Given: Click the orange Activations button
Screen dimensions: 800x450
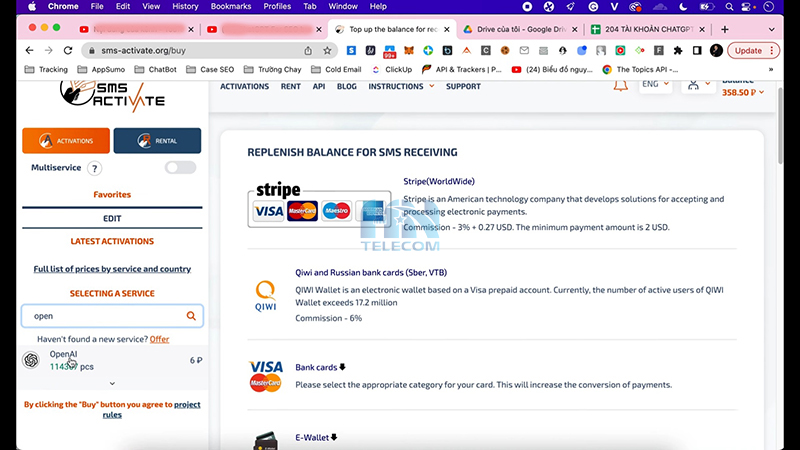Looking at the screenshot, I should (x=66, y=141).
